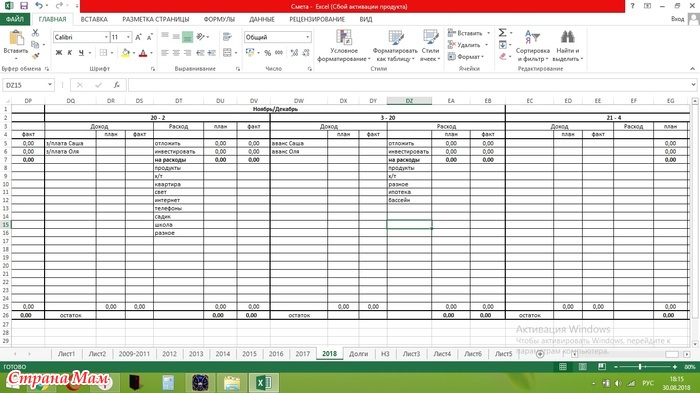700x393 pixels.
Task: Open Sort and Filter (Сортировка и фильтр)
Action: 532,46
